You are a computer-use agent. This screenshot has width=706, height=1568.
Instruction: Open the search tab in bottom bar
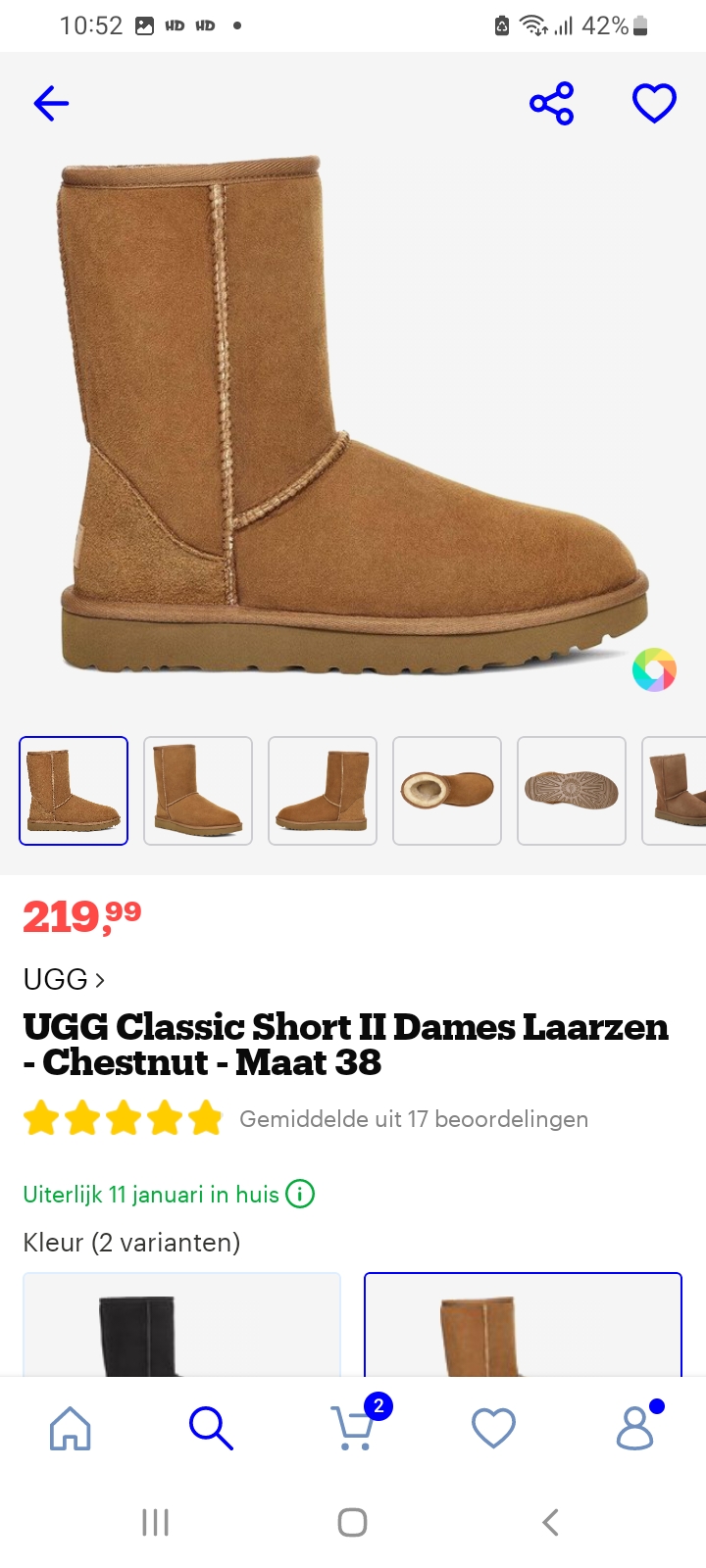pos(211,1428)
